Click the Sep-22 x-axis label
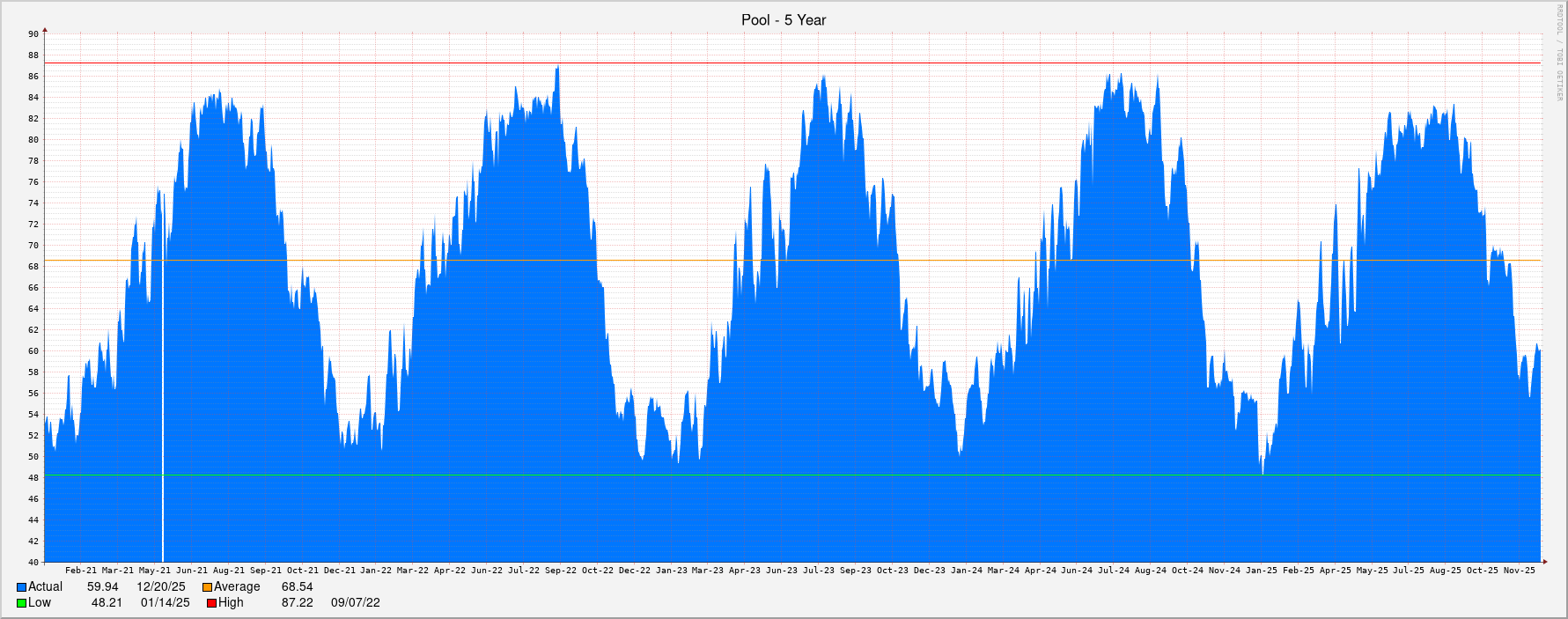This screenshot has width=1568, height=619. (561, 571)
